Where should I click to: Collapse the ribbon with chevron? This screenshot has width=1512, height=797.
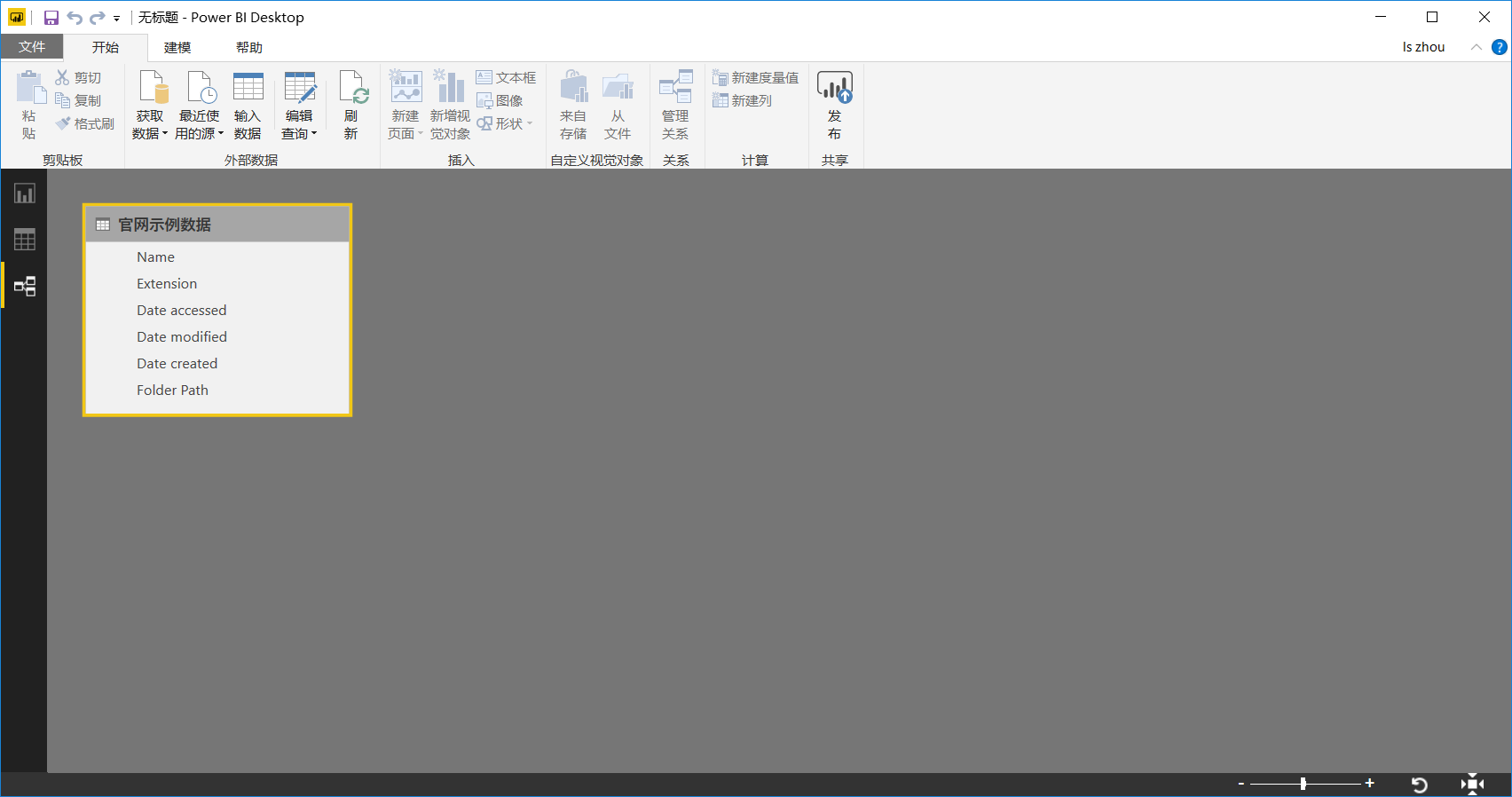pyautogui.click(x=1476, y=47)
